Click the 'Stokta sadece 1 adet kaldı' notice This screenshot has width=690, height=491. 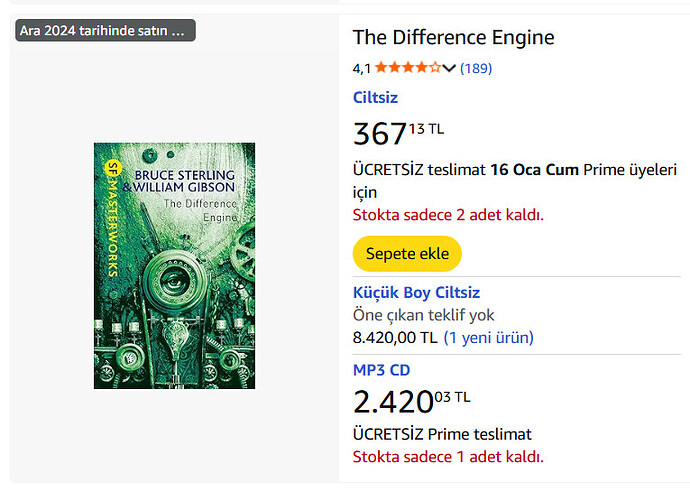click(447, 457)
